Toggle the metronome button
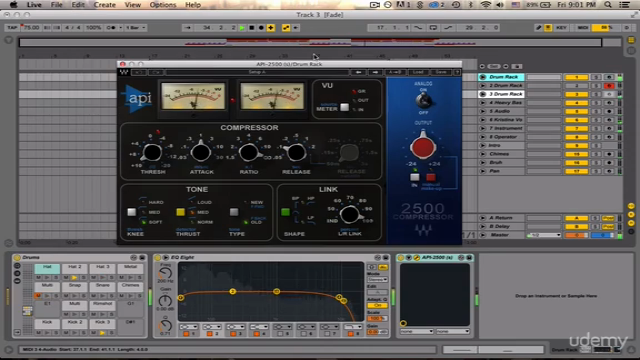The image size is (640, 360). click(x=111, y=28)
